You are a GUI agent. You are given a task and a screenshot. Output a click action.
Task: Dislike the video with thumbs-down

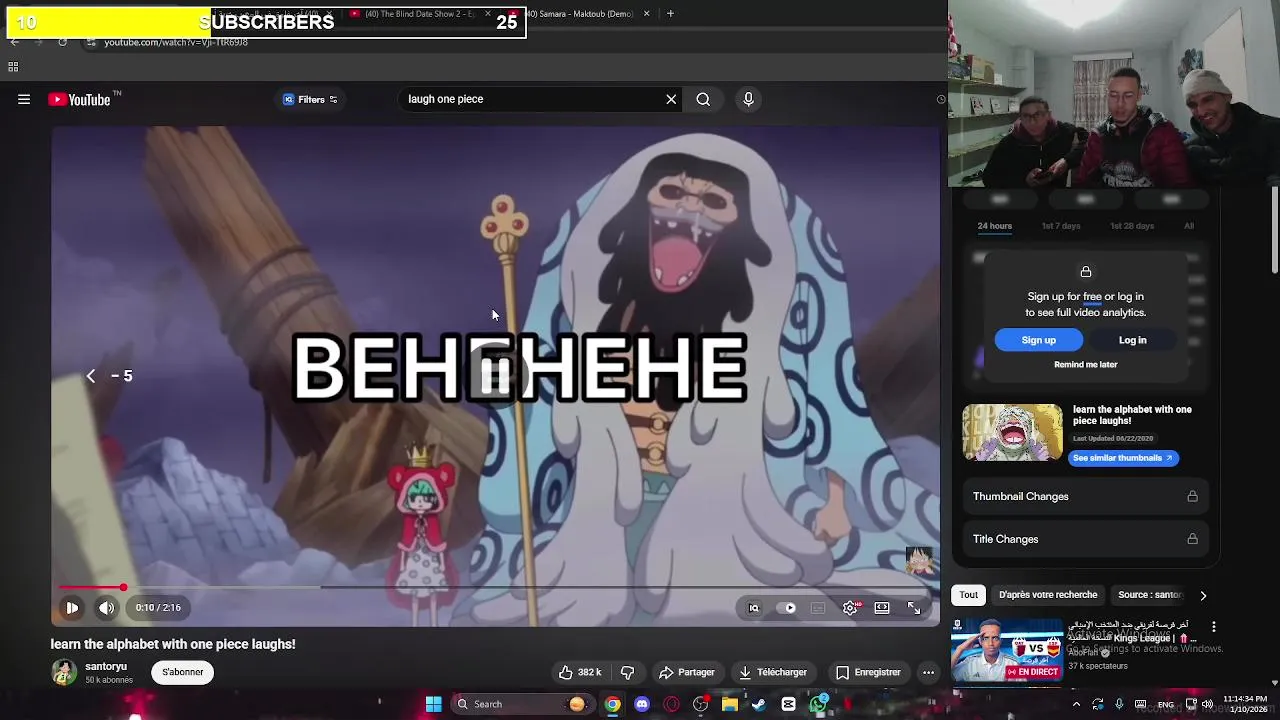[x=627, y=672]
